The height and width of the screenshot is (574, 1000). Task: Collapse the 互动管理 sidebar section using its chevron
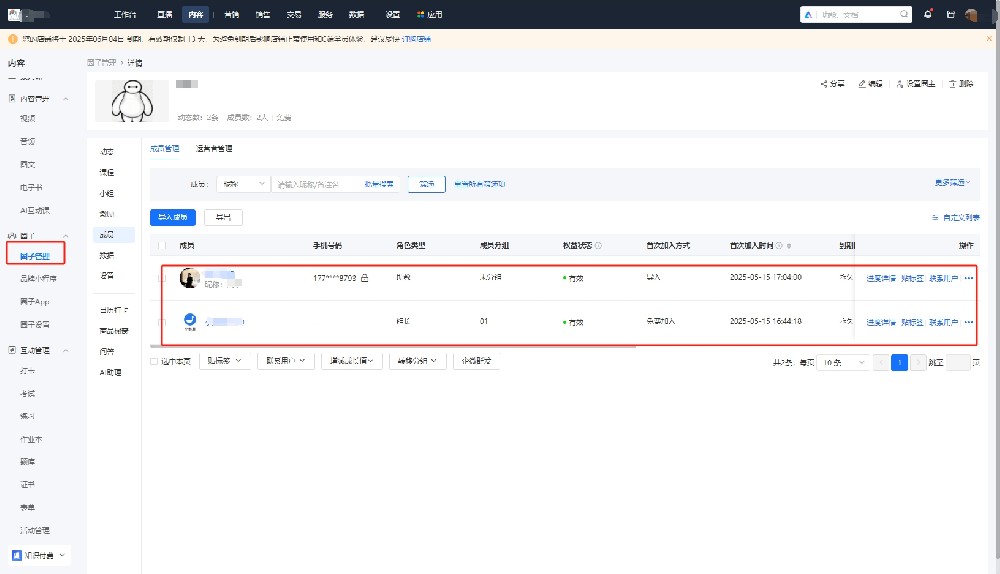66,351
